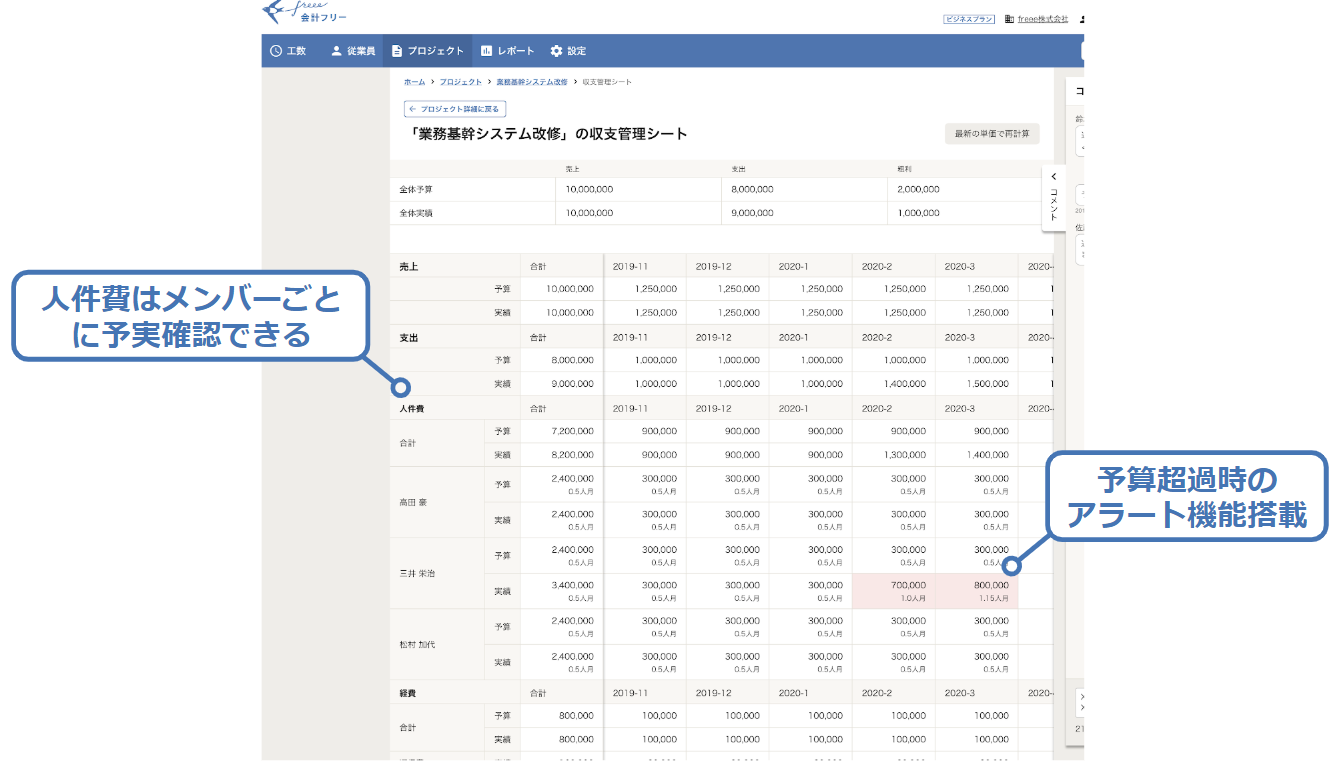Click the building icon beside freee株式会社
Viewport: 1336px width, 768px height.
(x=1009, y=18)
